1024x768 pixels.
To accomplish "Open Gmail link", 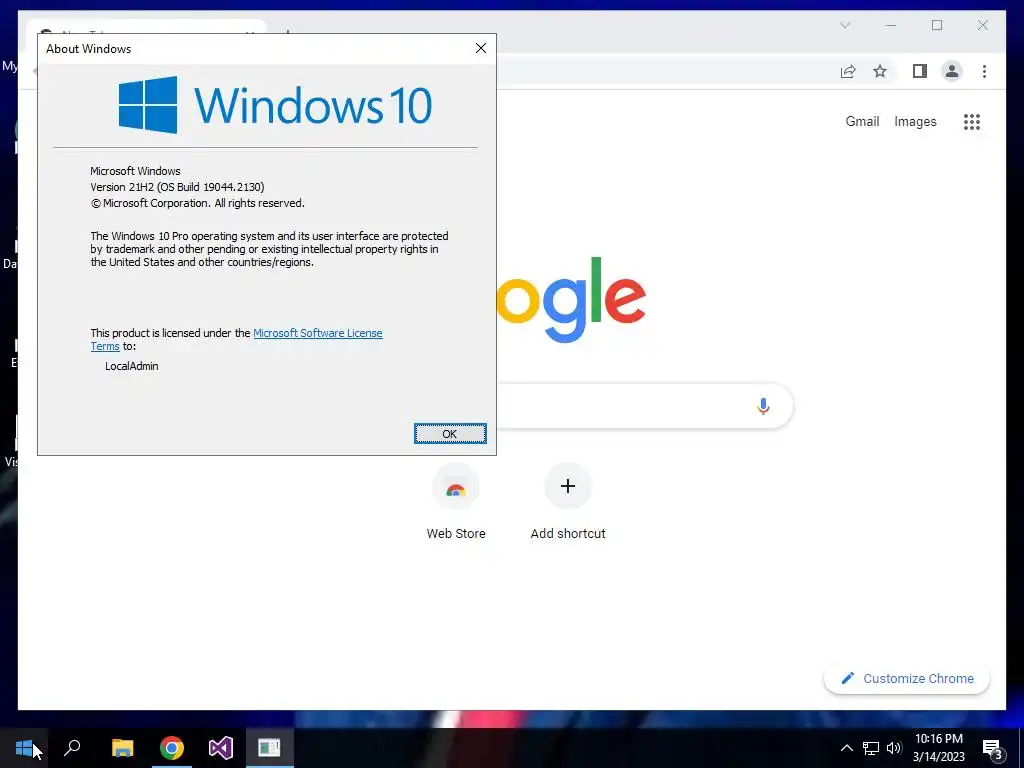I will [862, 121].
